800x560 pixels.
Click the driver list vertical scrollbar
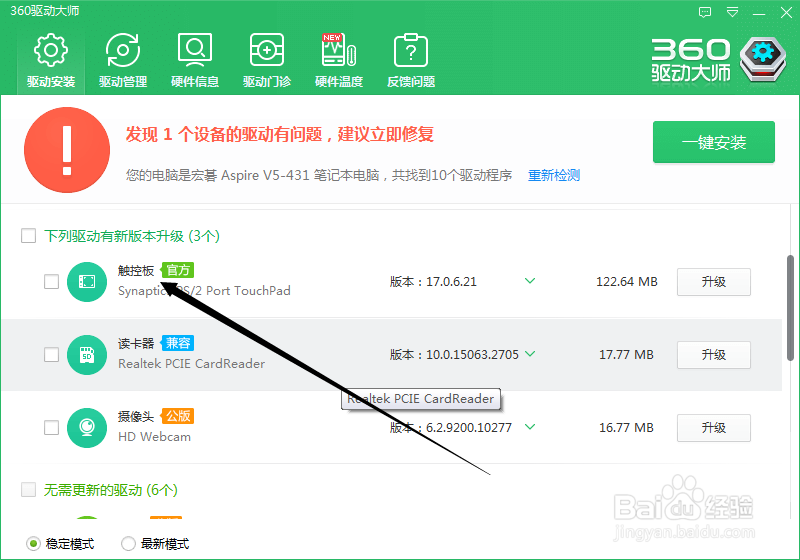790,308
